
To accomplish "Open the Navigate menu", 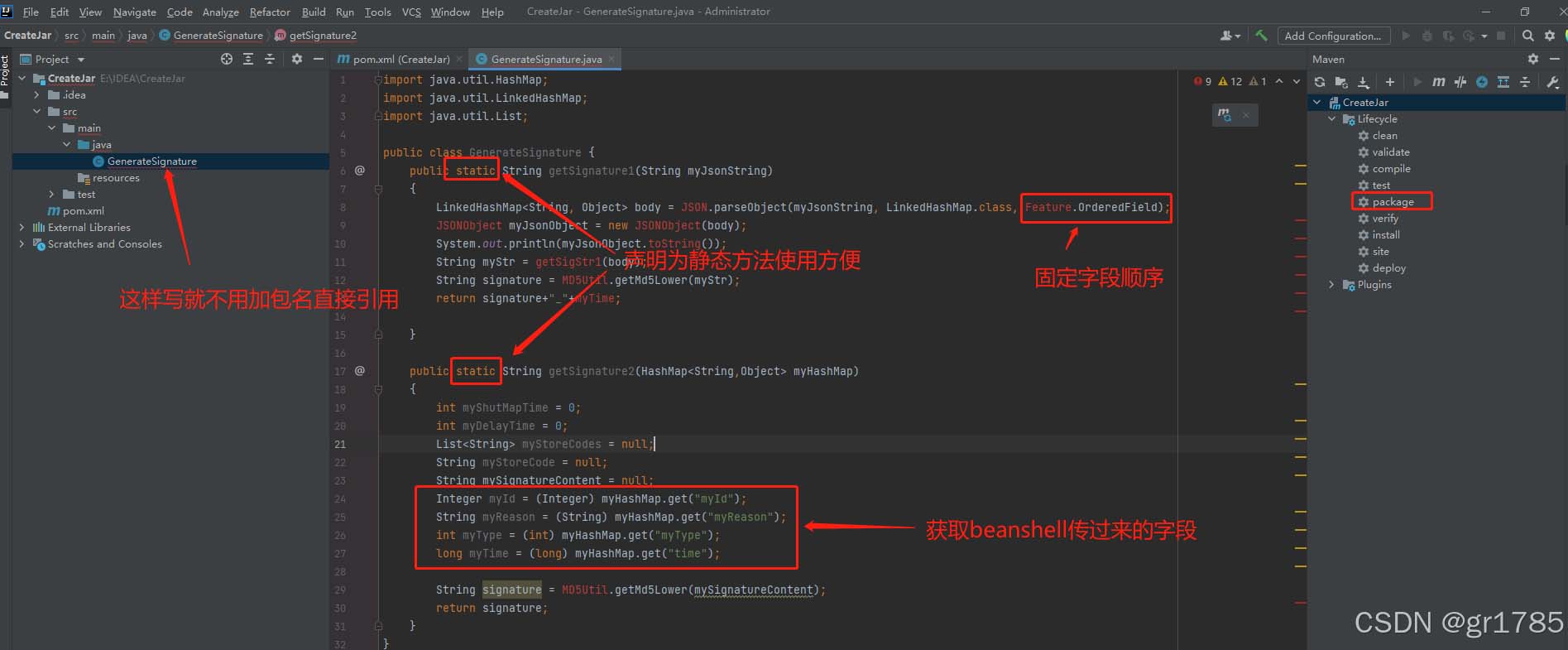I will [x=135, y=12].
